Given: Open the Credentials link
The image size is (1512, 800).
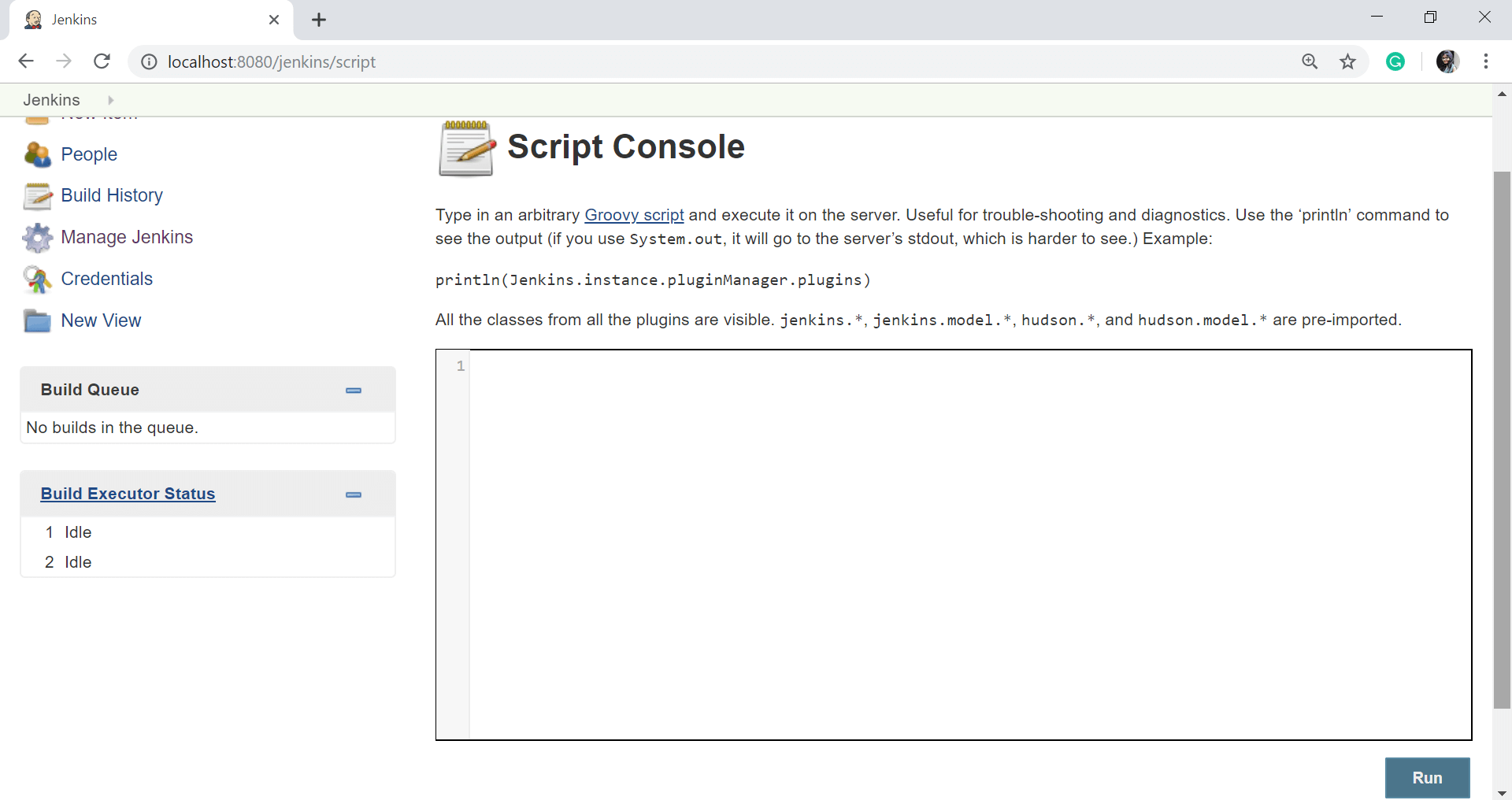Looking at the screenshot, I should [x=107, y=279].
